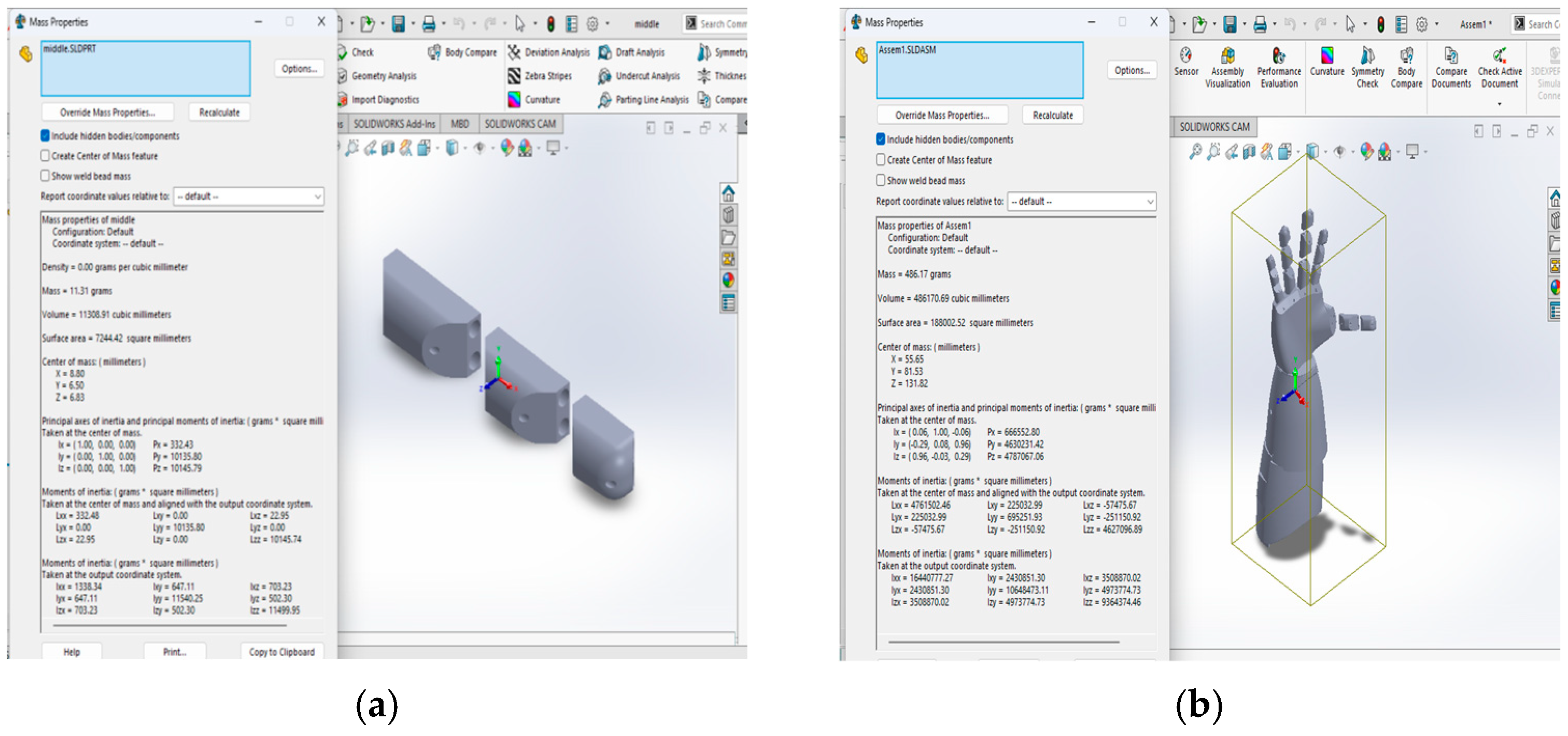Select the Deviation Analysis icon

click(x=514, y=52)
